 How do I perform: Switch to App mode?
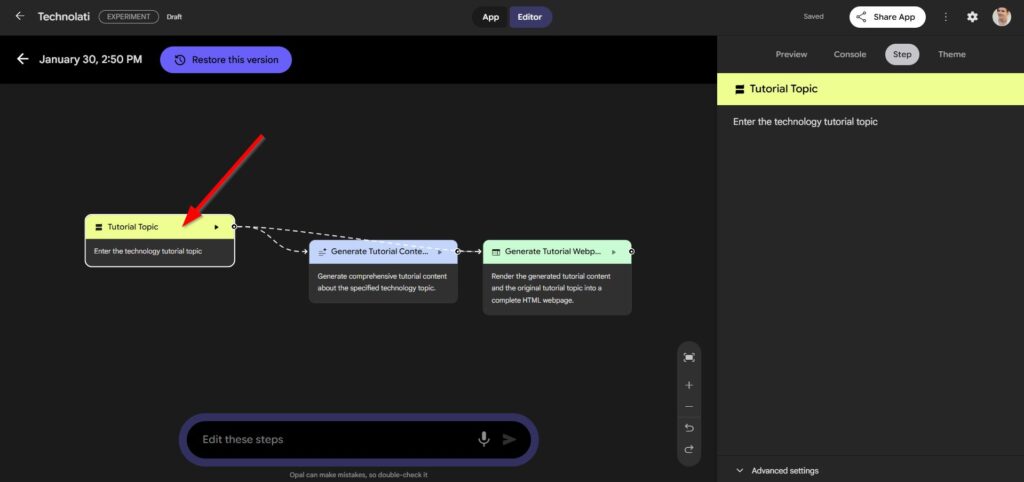pos(491,17)
